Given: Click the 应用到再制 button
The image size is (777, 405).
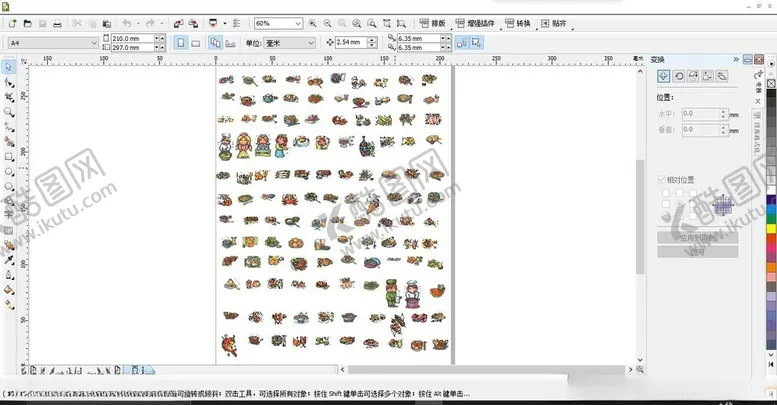Looking at the screenshot, I should (698, 237).
